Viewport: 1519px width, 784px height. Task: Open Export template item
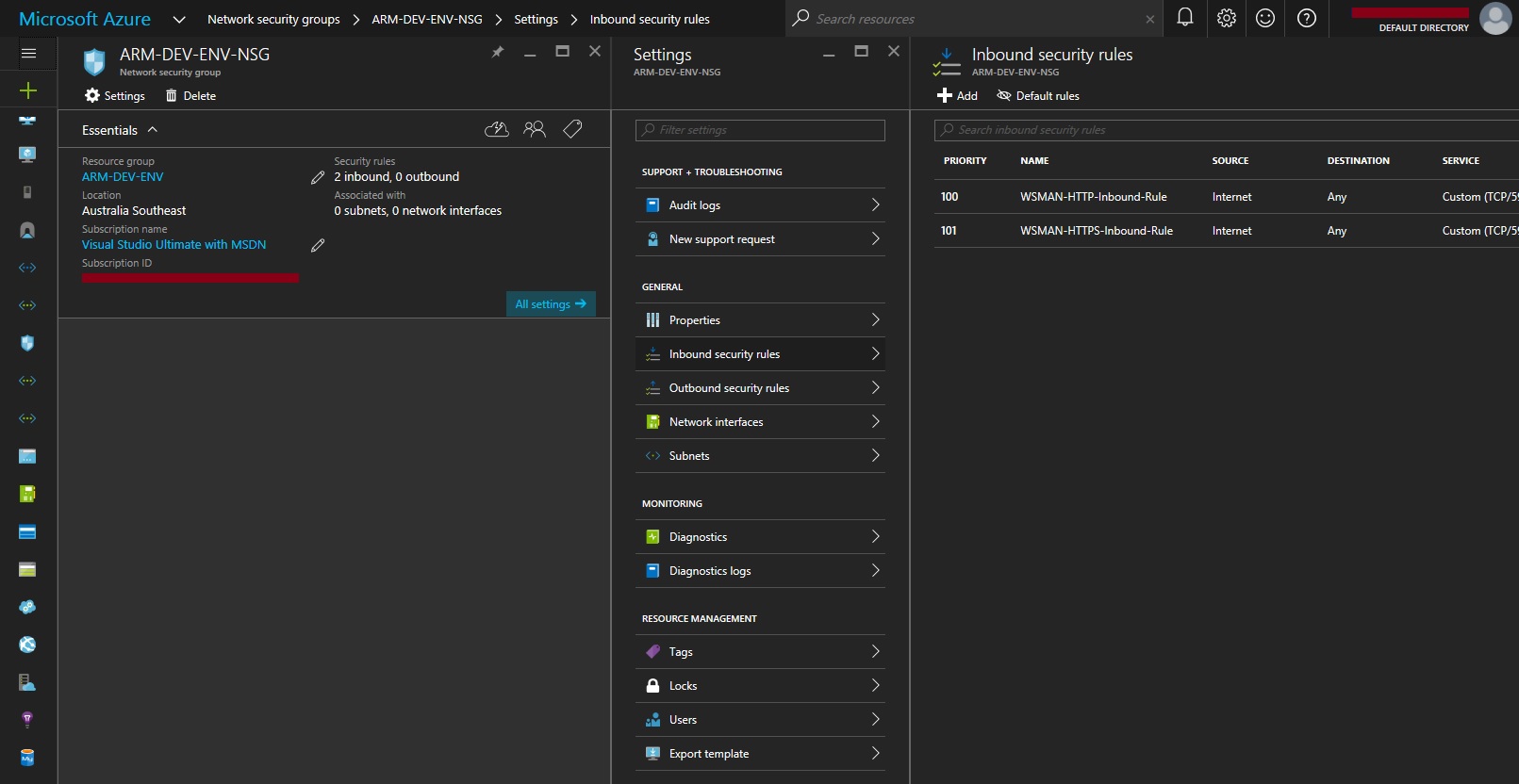click(x=760, y=754)
